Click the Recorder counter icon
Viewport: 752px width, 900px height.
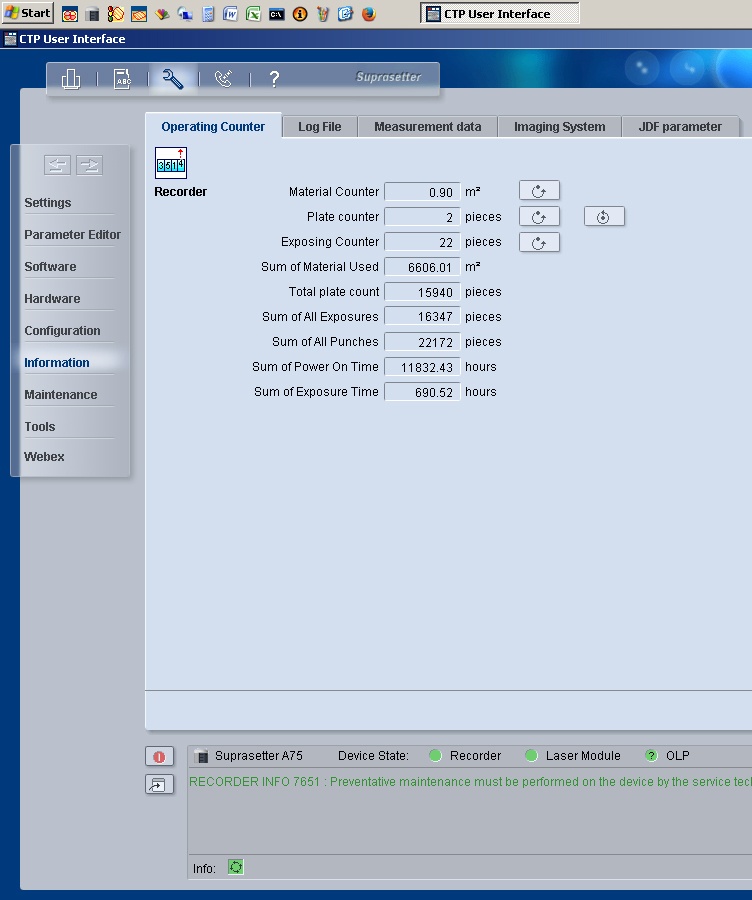pos(171,163)
